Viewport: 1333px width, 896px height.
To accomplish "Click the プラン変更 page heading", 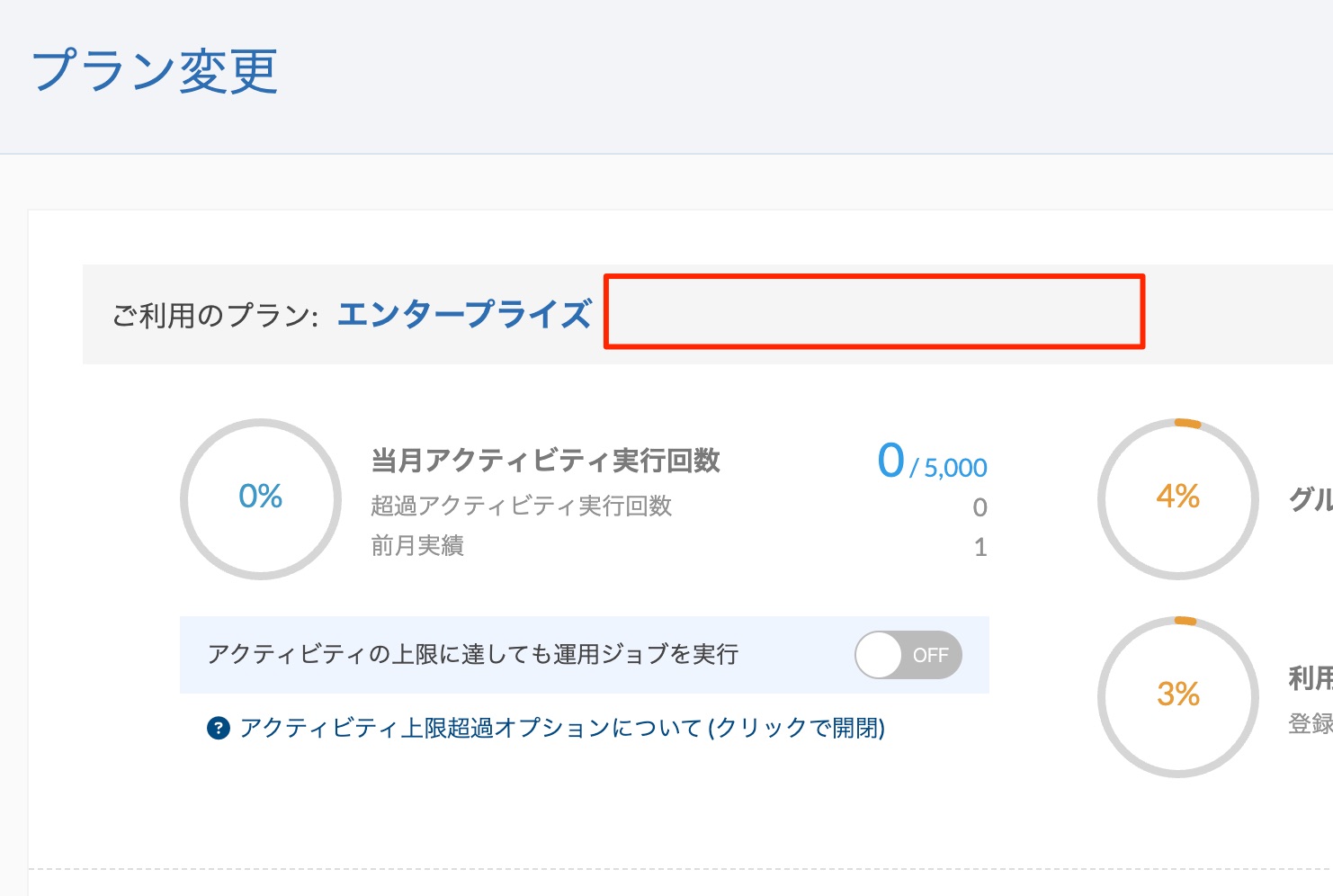I will point(155,71).
